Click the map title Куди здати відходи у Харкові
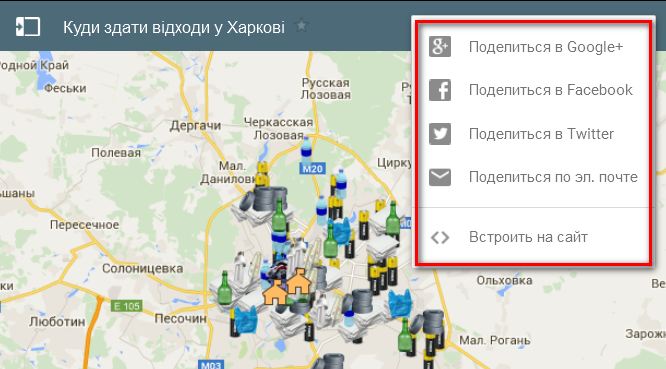 pyautogui.click(x=174, y=27)
